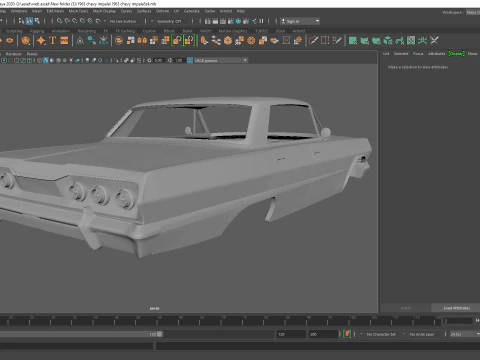Click the orange soccer ball polygon shelf icon
This screenshot has width=480, height=360.
[x=25, y=41]
